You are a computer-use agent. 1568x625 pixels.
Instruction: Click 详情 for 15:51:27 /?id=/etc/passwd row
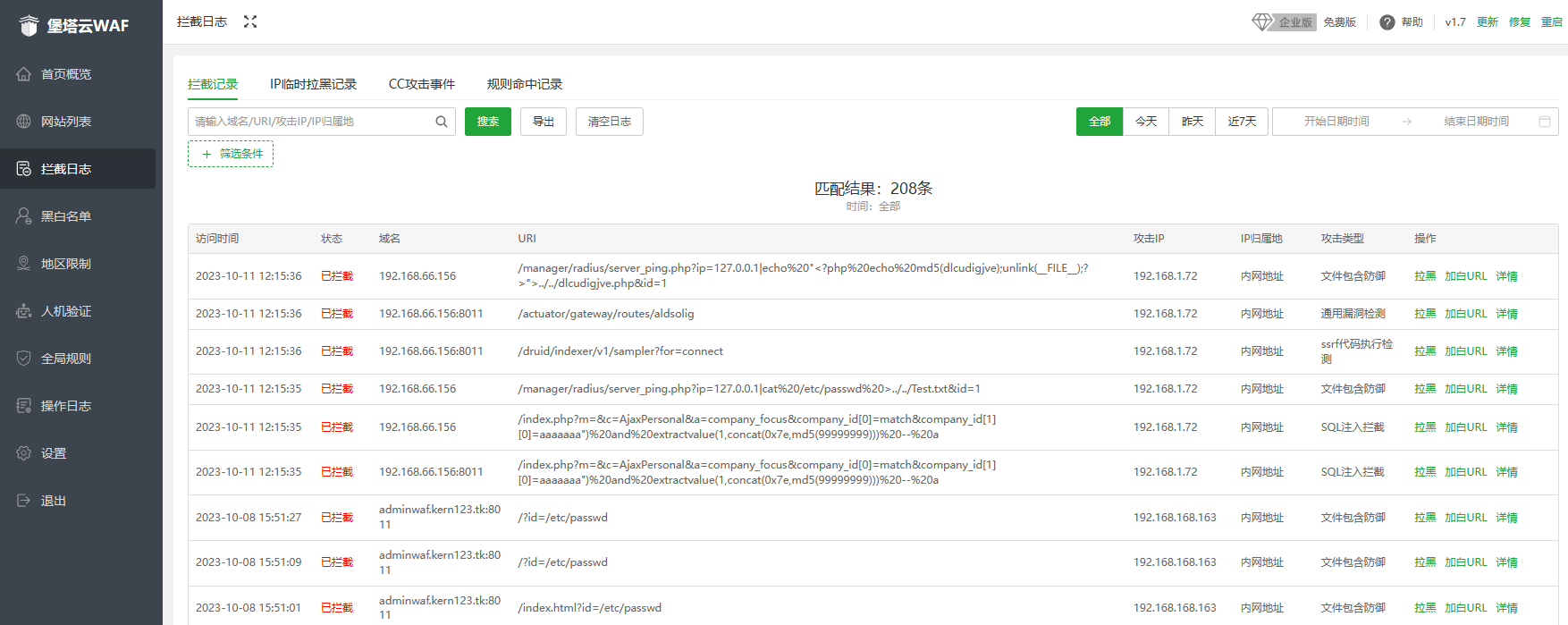pos(1507,518)
